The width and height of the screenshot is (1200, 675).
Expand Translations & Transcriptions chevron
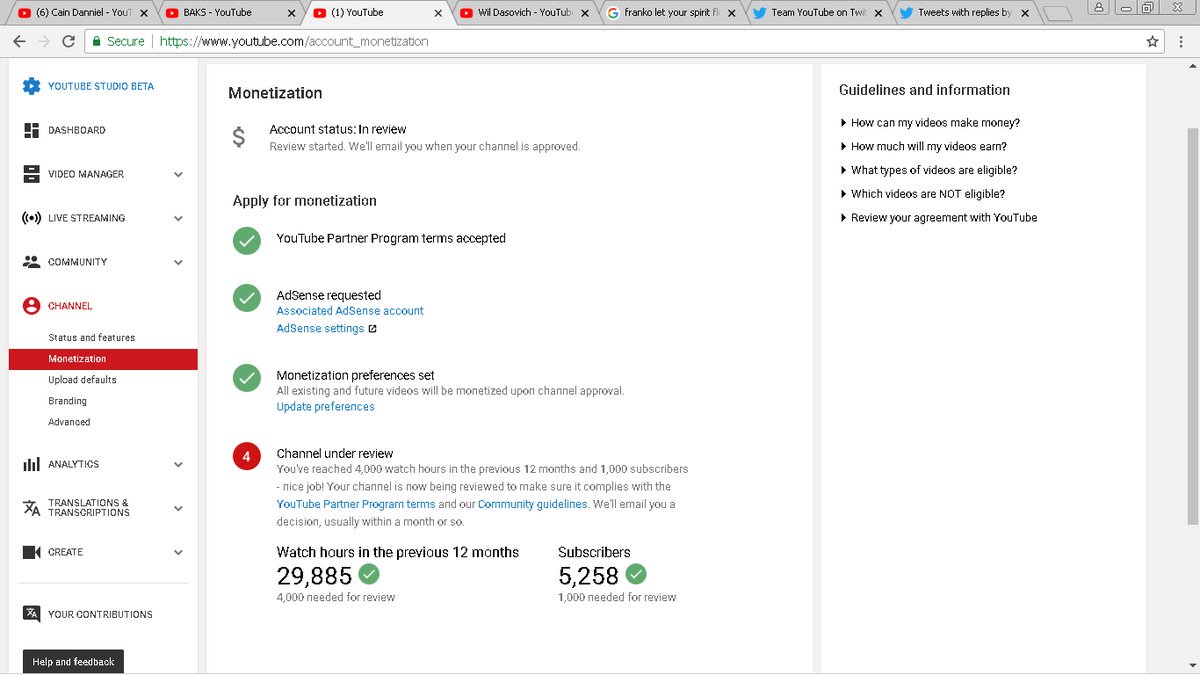click(178, 508)
